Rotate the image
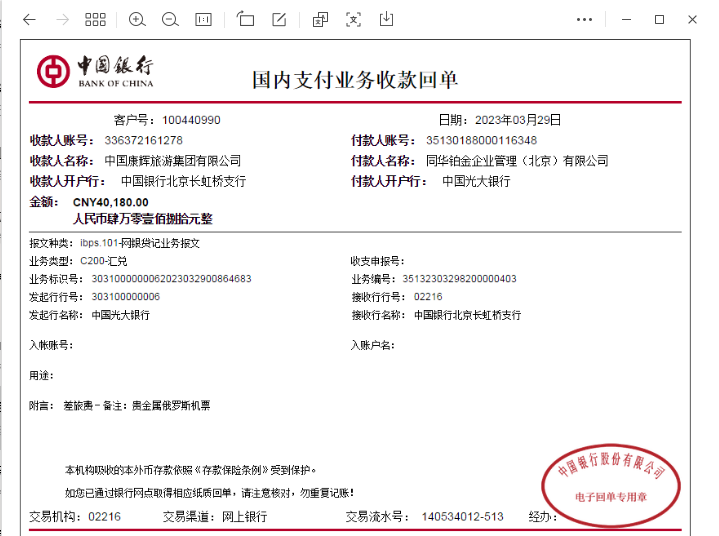The width and height of the screenshot is (719, 536). [246, 19]
